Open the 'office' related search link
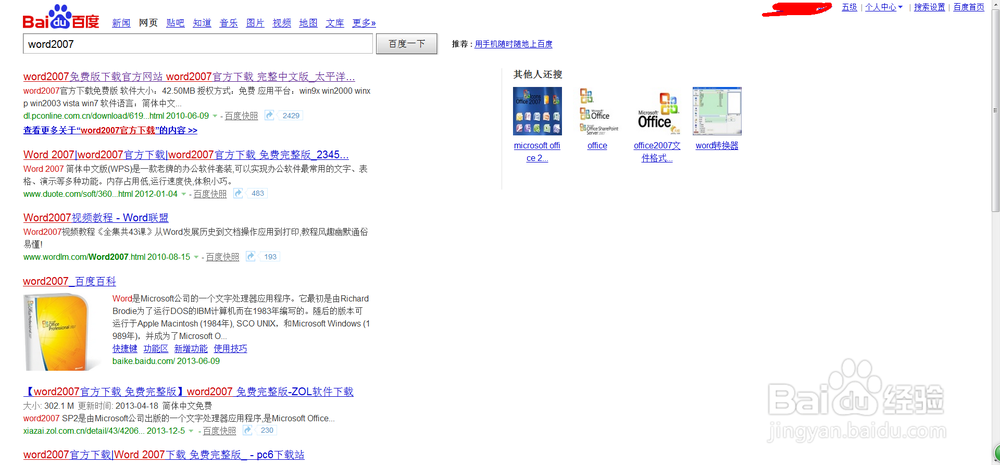The image size is (1000, 465). 597,146
